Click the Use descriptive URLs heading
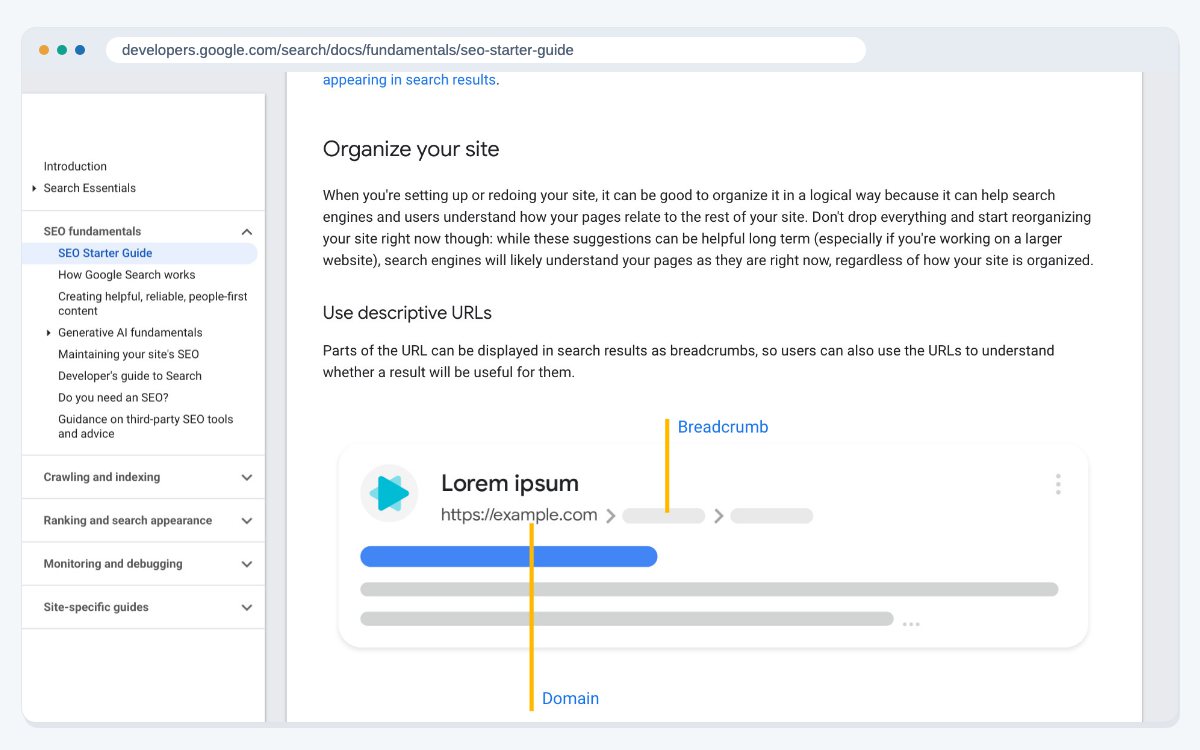Image resolution: width=1200 pixels, height=750 pixels. 407,313
